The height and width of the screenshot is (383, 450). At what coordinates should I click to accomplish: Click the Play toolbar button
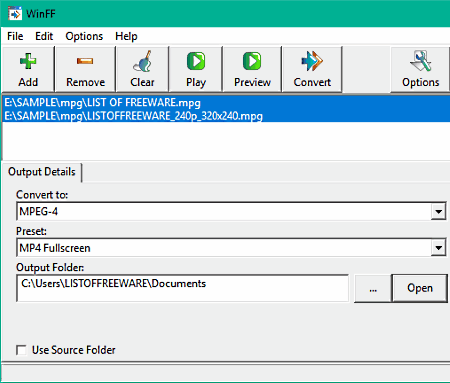click(196, 69)
